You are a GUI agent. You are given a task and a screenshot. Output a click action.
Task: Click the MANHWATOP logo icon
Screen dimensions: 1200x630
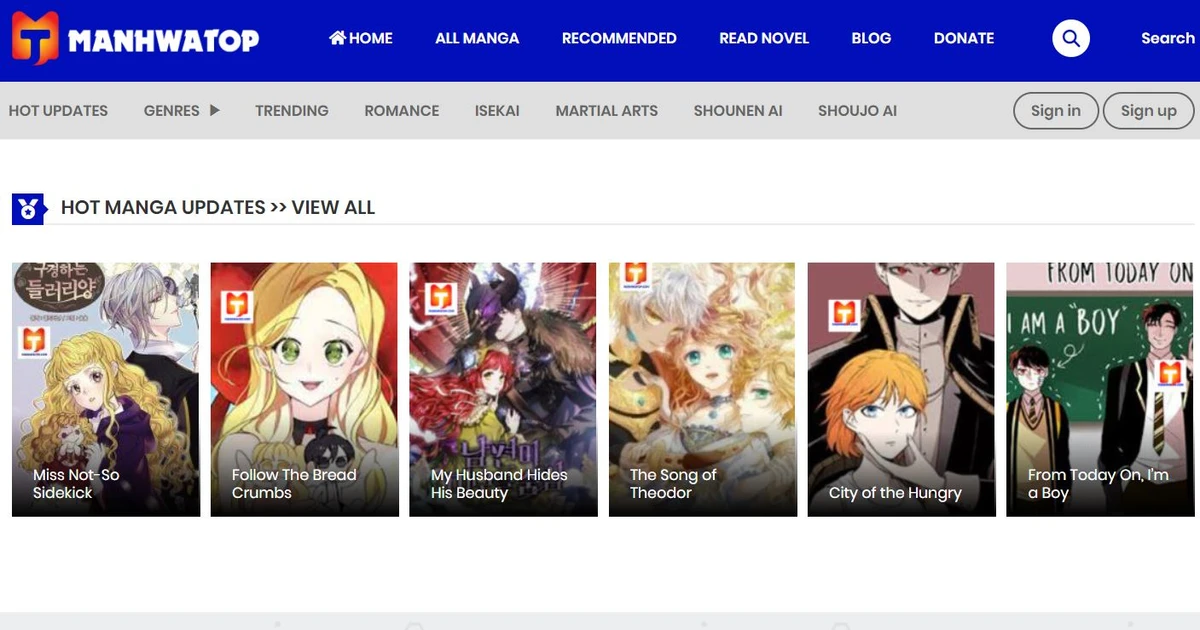coord(33,38)
